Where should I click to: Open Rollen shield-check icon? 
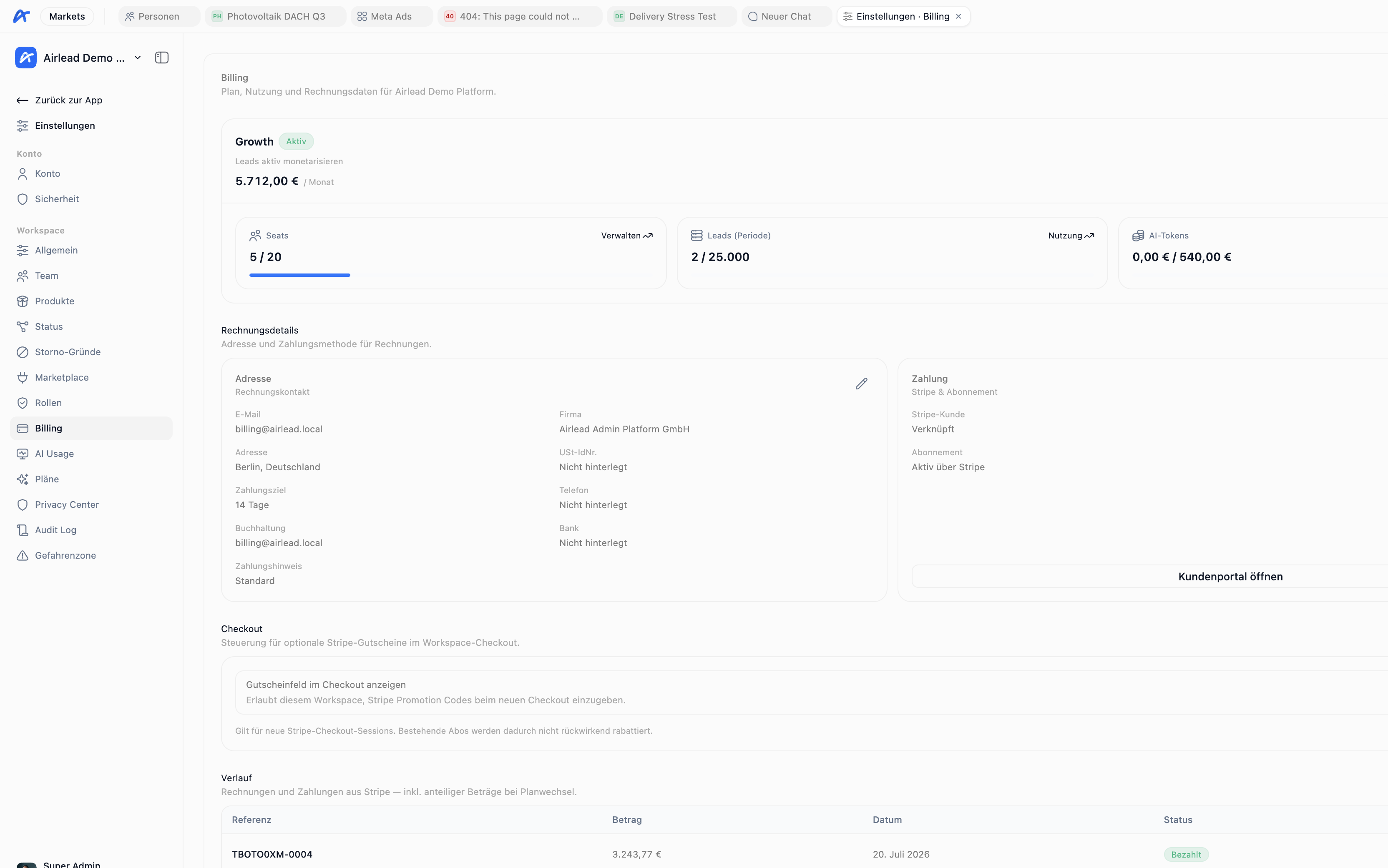[23, 403]
